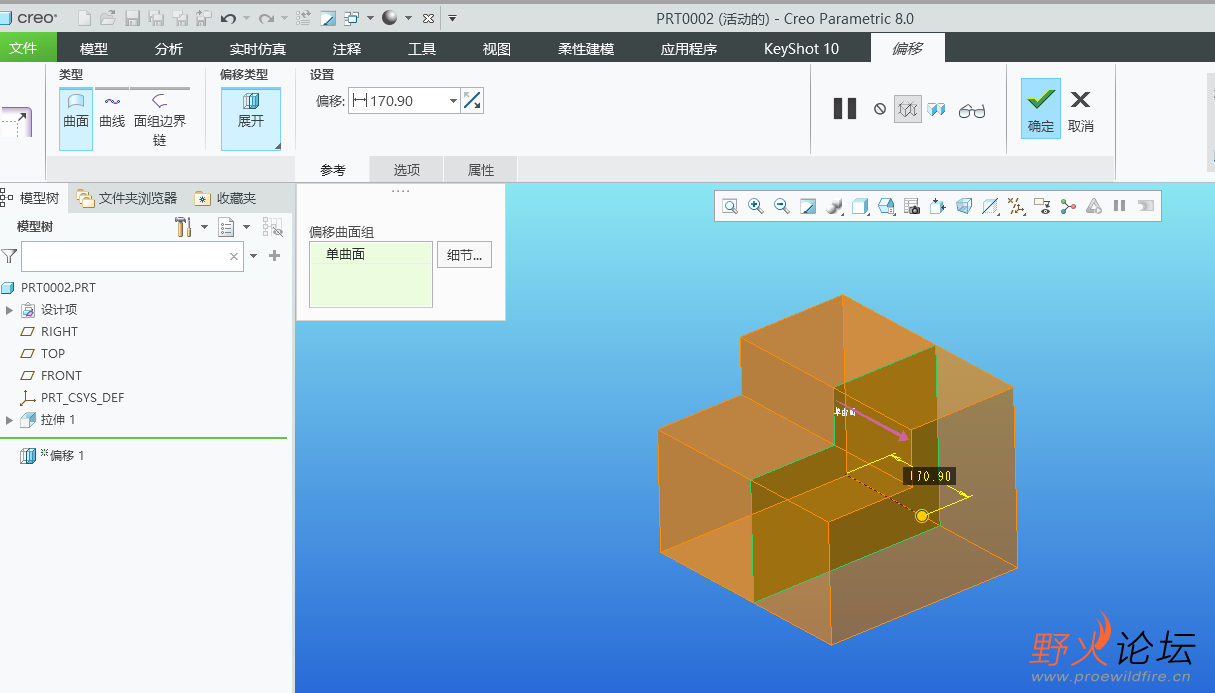Viewport: 1215px width, 693px height.
Task: Click the Zoom In magnifier icon
Action: click(755, 206)
